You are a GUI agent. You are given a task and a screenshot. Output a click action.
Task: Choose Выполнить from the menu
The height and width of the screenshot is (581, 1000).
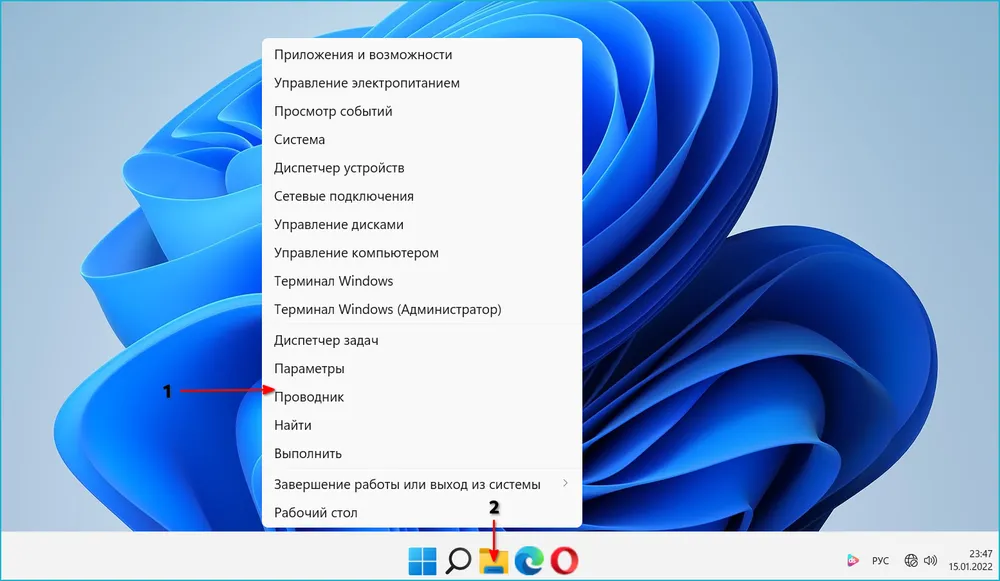coord(308,454)
